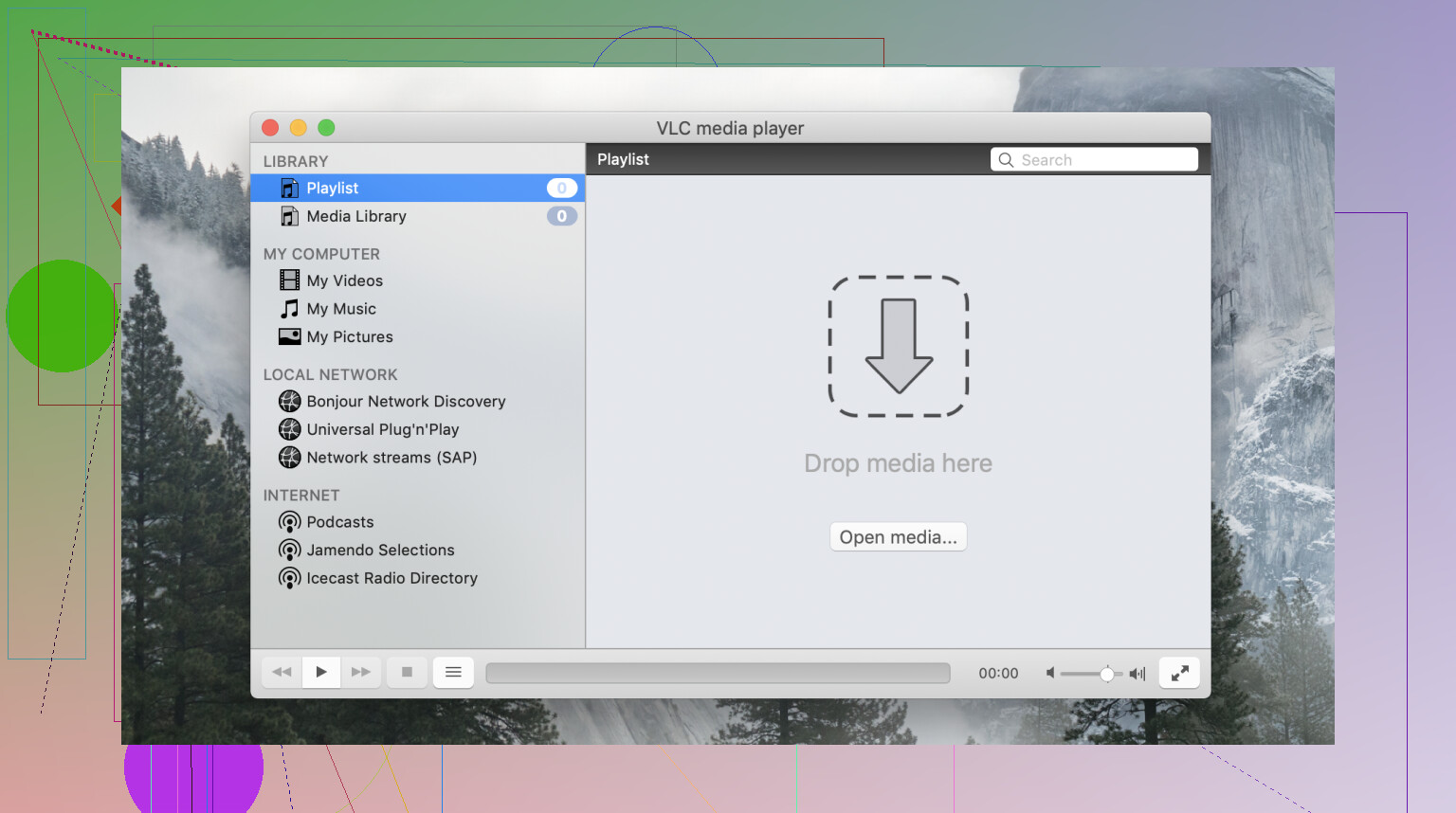
Task: Open My Videos film icon entry
Action: coord(344,280)
